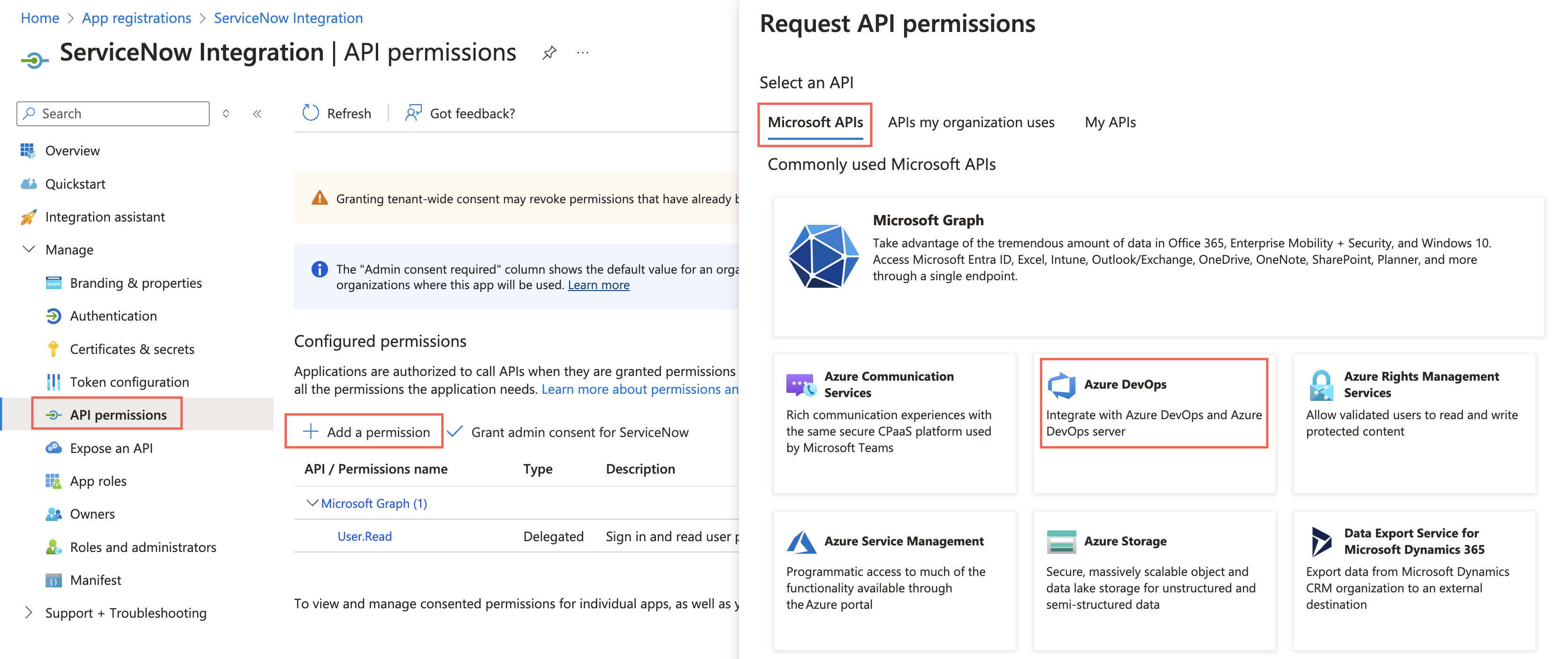This screenshot has width=1568, height=659.
Task: Click into the sidebar Search field
Action: click(113, 114)
